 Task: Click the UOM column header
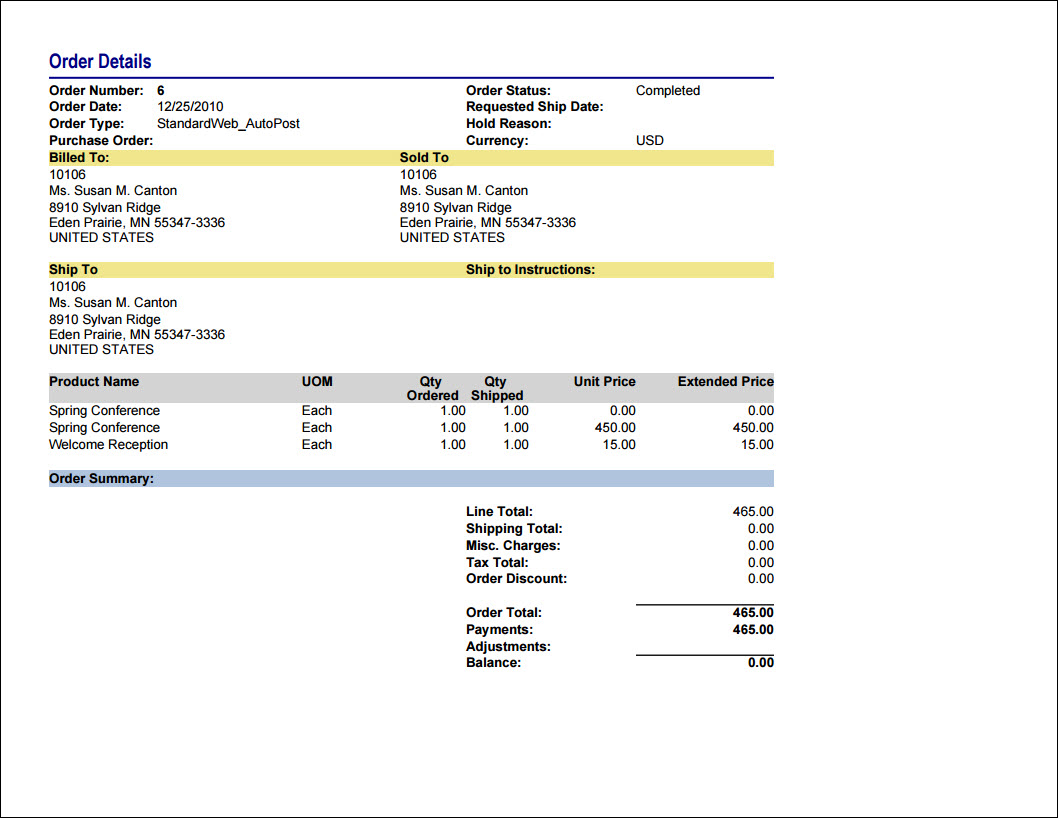[317, 381]
